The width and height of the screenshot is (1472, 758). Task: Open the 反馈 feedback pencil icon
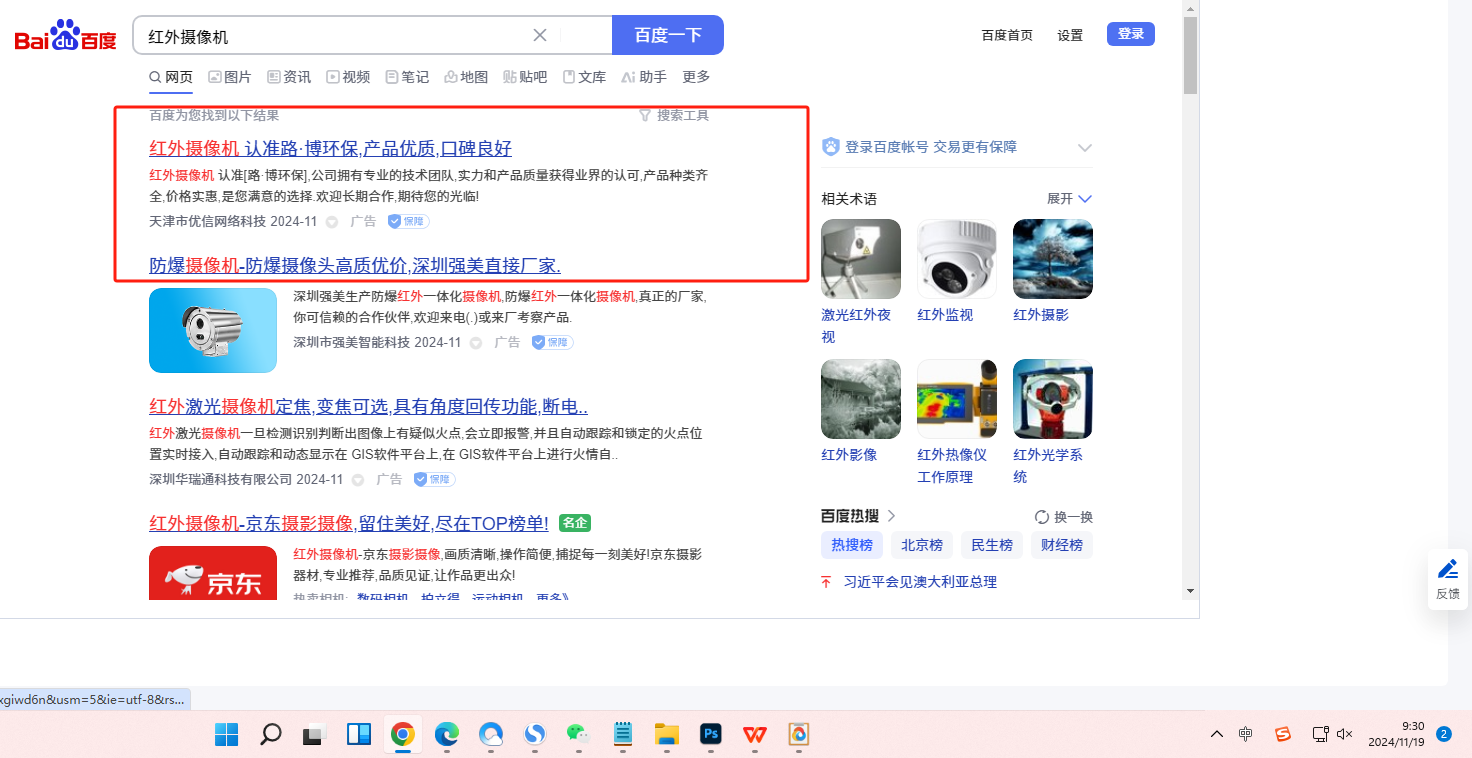(1447, 569)
